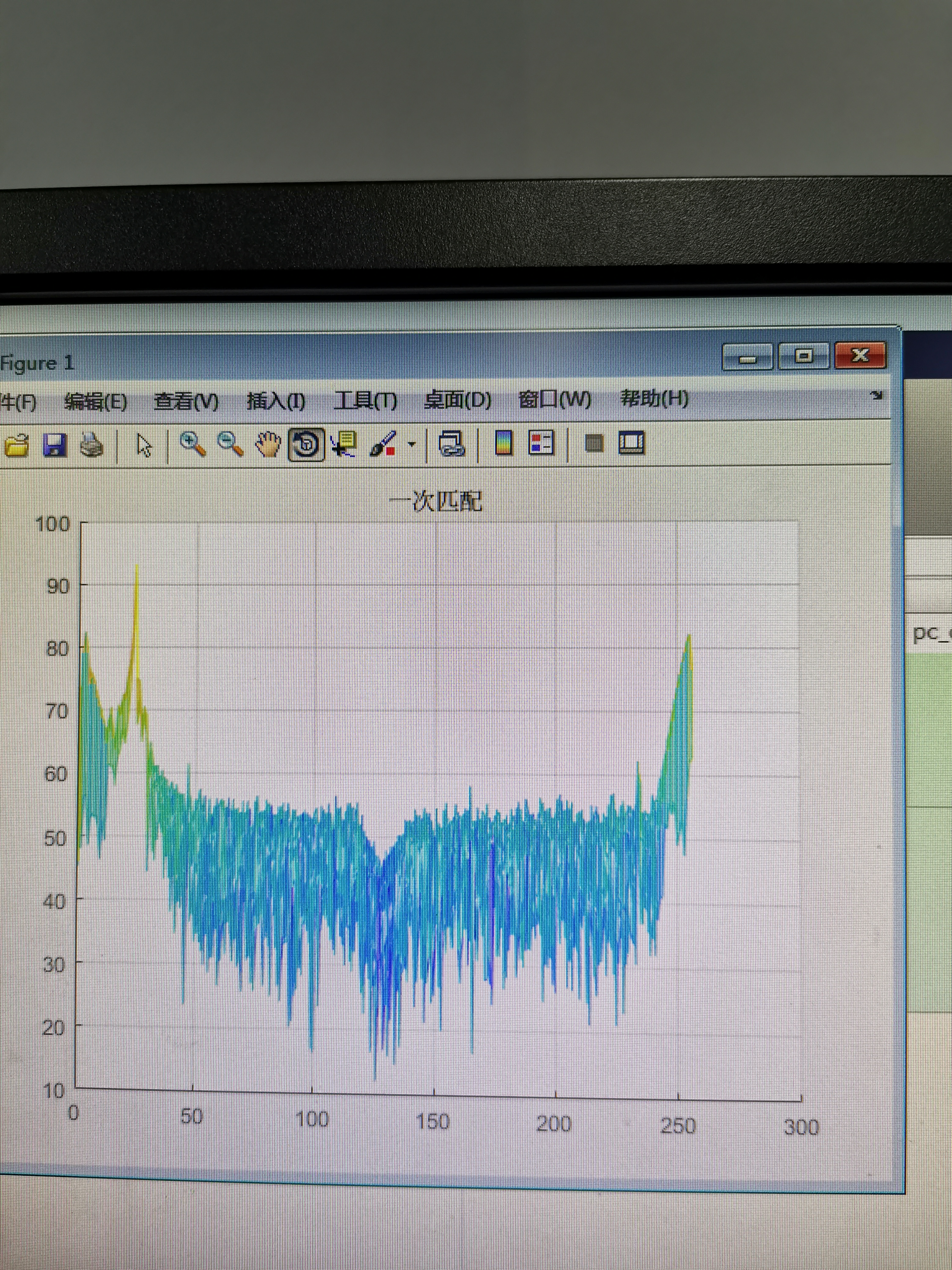Select the Brush data tool
952x1270 pixels.
point(383,444)
